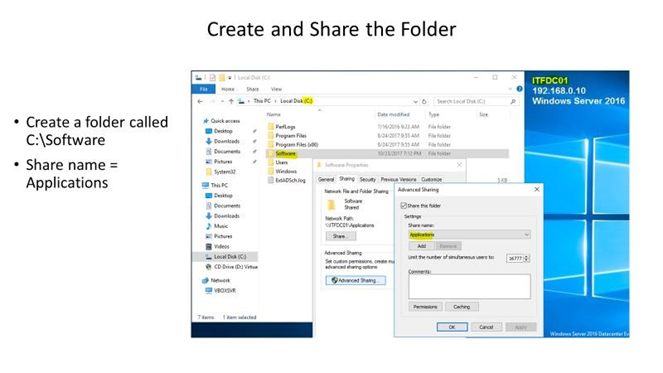Expand the address bar history dropdown
This screenshot has width=663, height=373.
pyautogui.click(x=415, y=101)
